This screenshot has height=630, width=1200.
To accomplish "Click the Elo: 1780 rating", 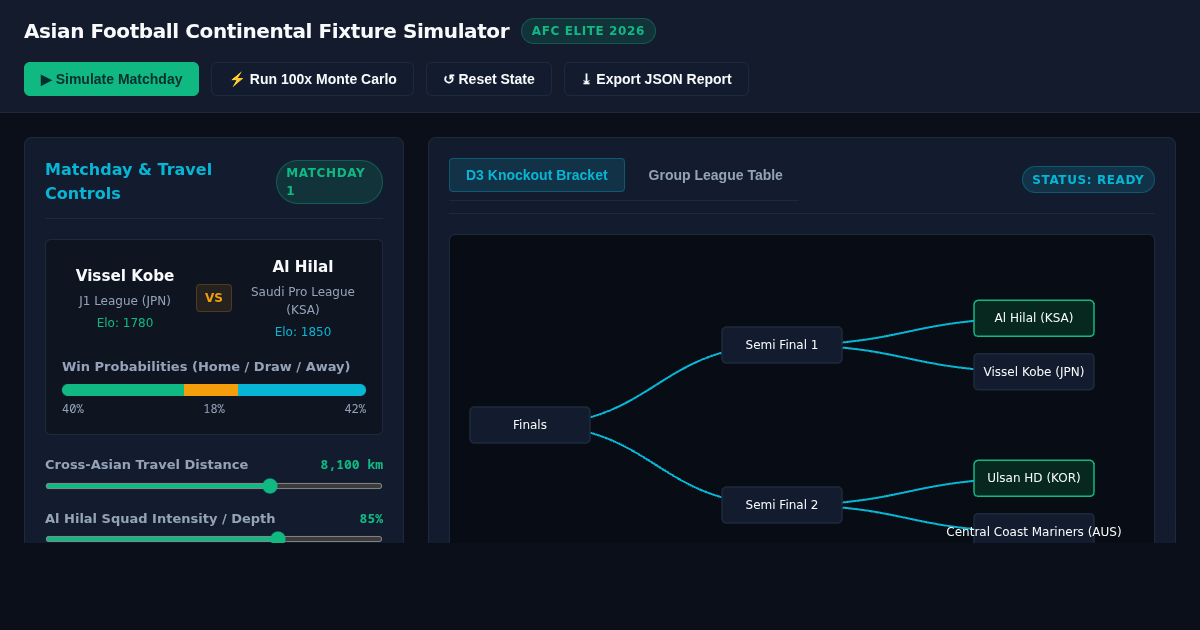I will coord(125,323).
